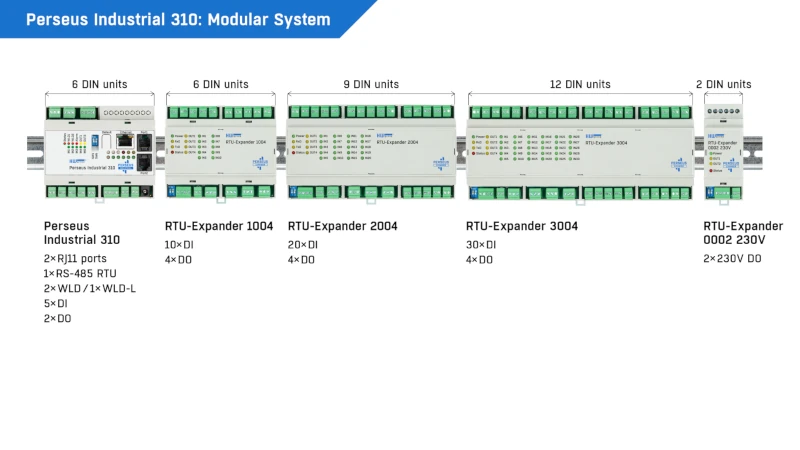Click the blue DIP switch on the RTU-Expander 2004
Screen dimensions: 800x450
click(293, 192)
